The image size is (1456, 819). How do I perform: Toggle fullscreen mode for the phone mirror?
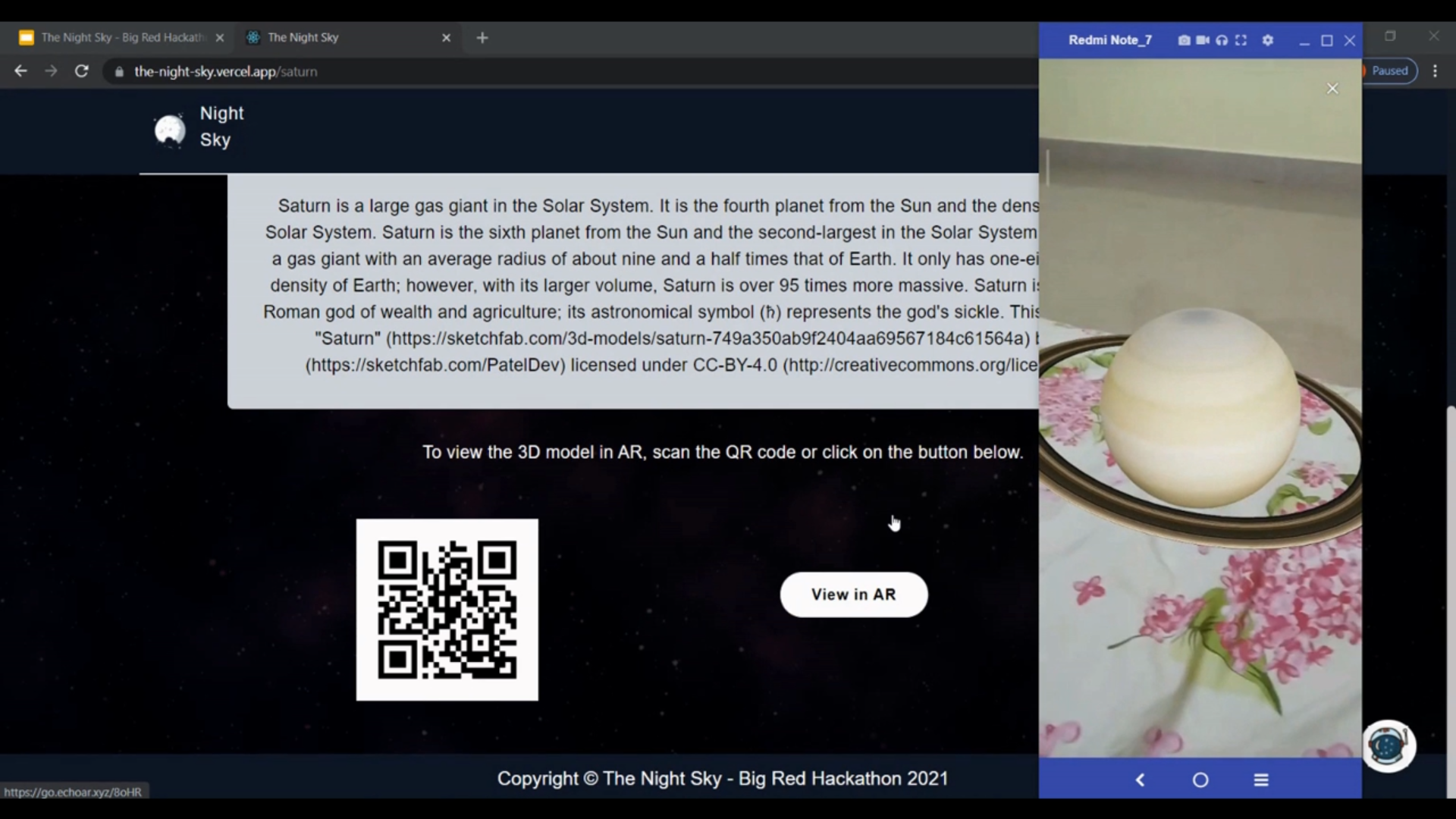point(1241,40)
